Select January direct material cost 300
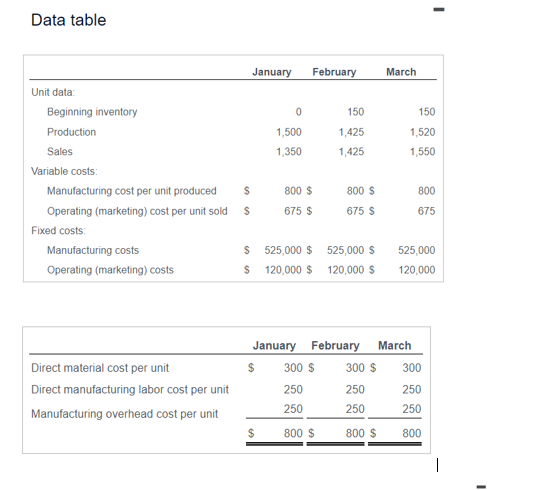The width and height of the screenshot is (540, 490). (293, 368)
